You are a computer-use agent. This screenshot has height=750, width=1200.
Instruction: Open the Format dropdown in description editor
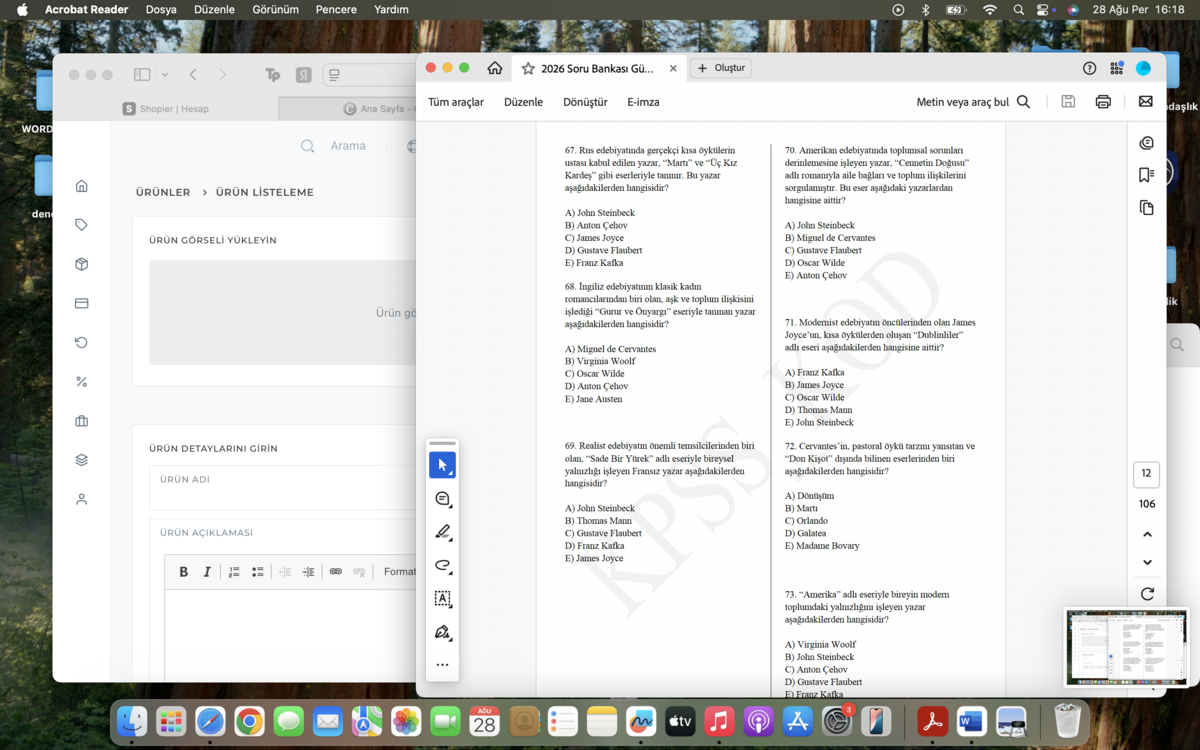click(399, 572)
